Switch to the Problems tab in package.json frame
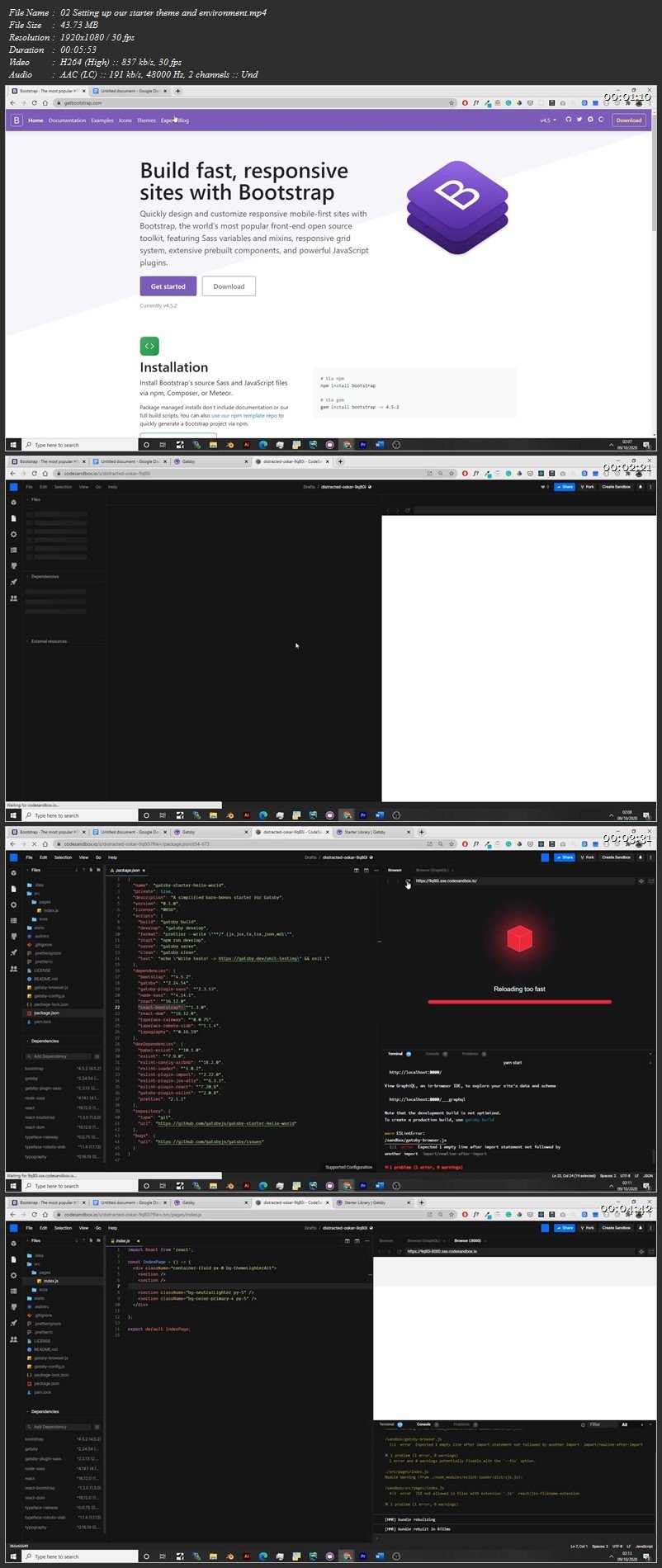The width and height of the screenshot is (662, 1568). (470, 1054)
